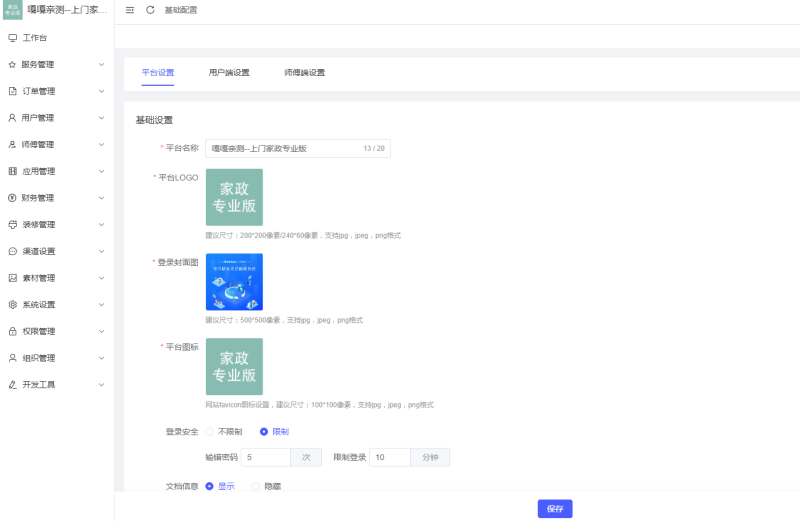Click the 组织管理 person icon

point(13,358)
